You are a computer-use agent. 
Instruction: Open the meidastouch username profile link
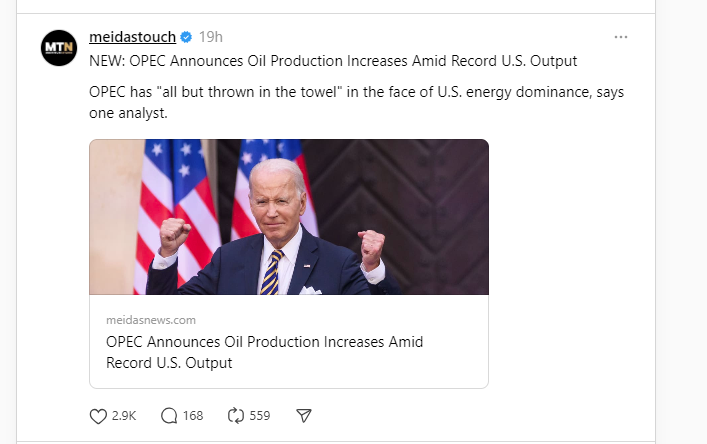click(x=132, y=37)
